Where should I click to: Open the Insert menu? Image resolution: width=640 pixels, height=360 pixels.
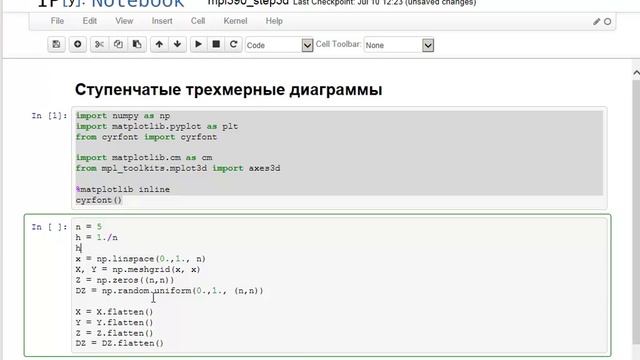(162, 21)
